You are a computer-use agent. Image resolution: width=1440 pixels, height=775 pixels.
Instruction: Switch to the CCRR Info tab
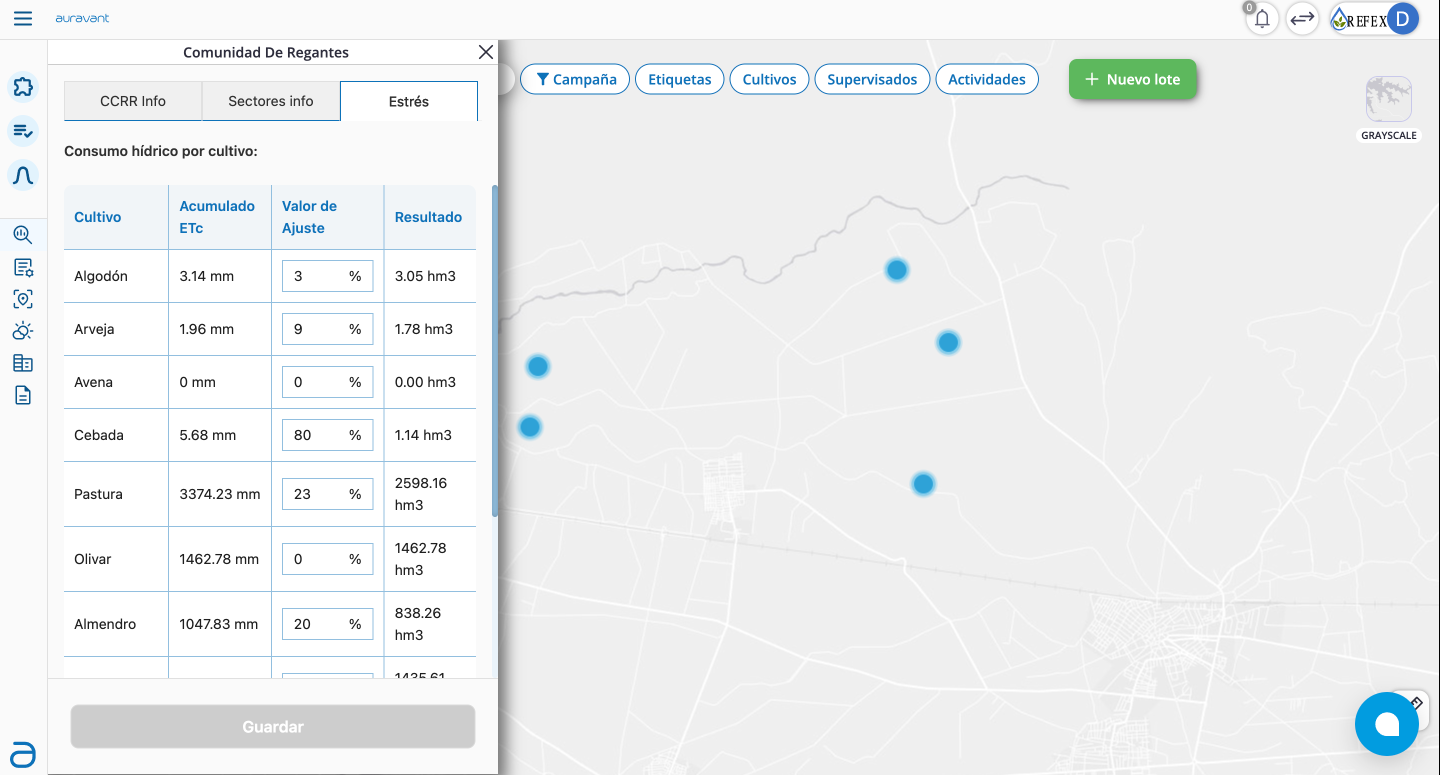tap(133, 101)
